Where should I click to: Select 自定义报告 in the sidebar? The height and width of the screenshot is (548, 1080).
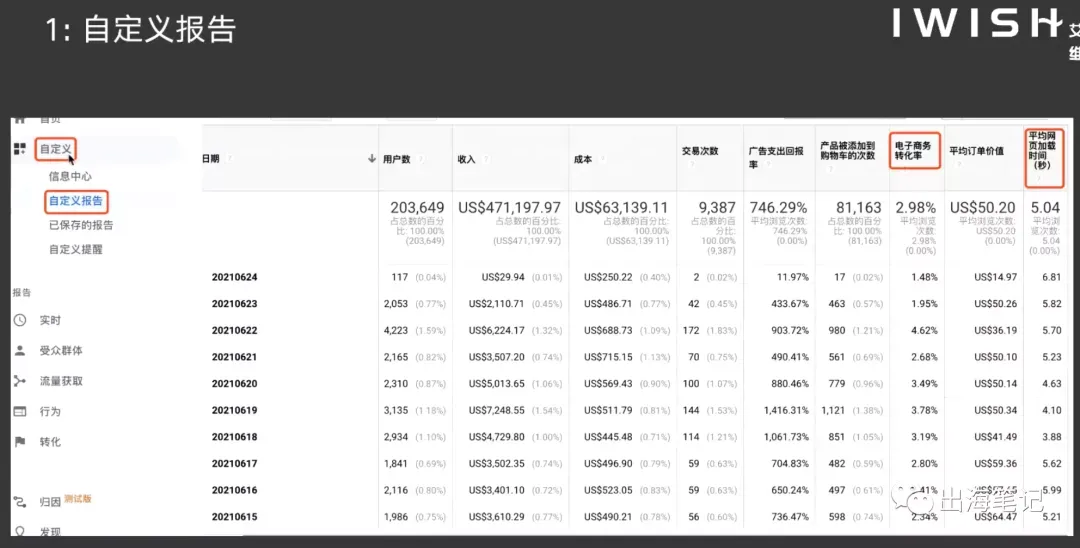point(76,200)
